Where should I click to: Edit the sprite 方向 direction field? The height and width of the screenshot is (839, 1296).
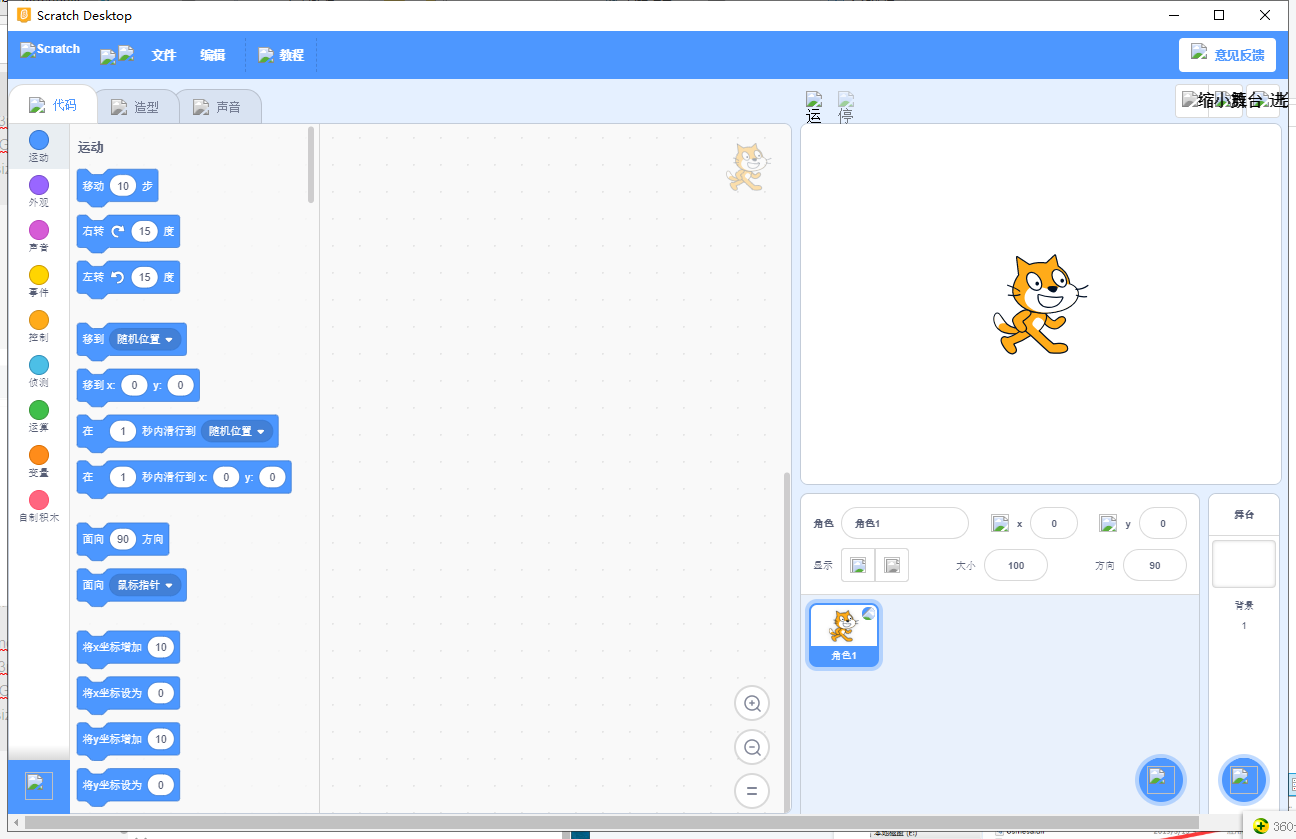point(1155,565)
